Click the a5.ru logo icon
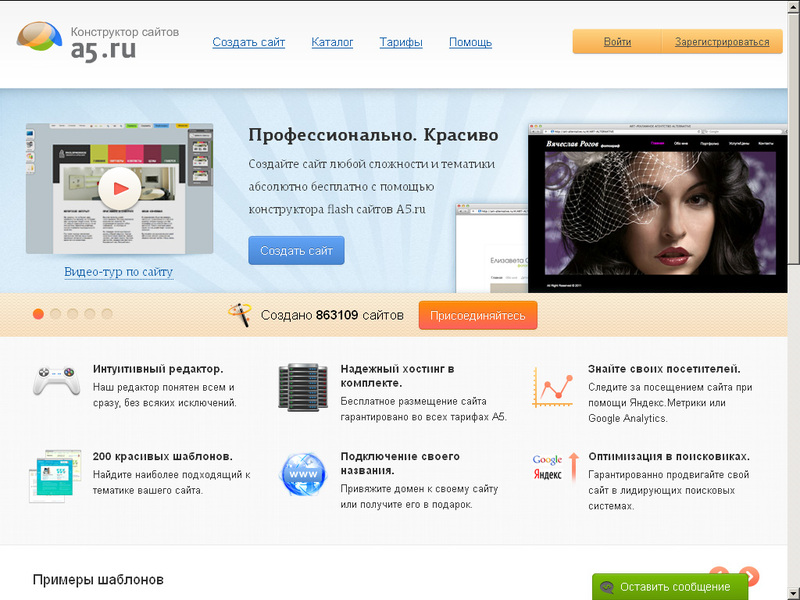This screenshot has height=600, width=800. [x=39, y=37]
